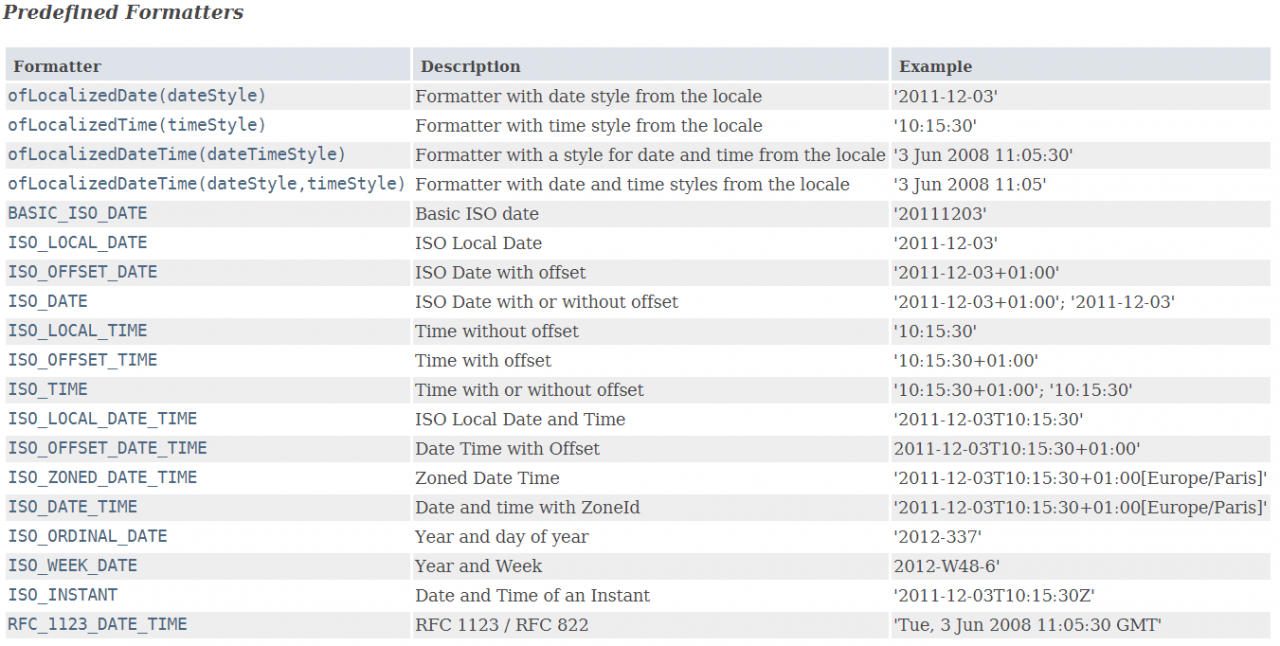Select the ISO_OFFSET_TIME formatter link
1280x646 pixels.
point(82,360)
